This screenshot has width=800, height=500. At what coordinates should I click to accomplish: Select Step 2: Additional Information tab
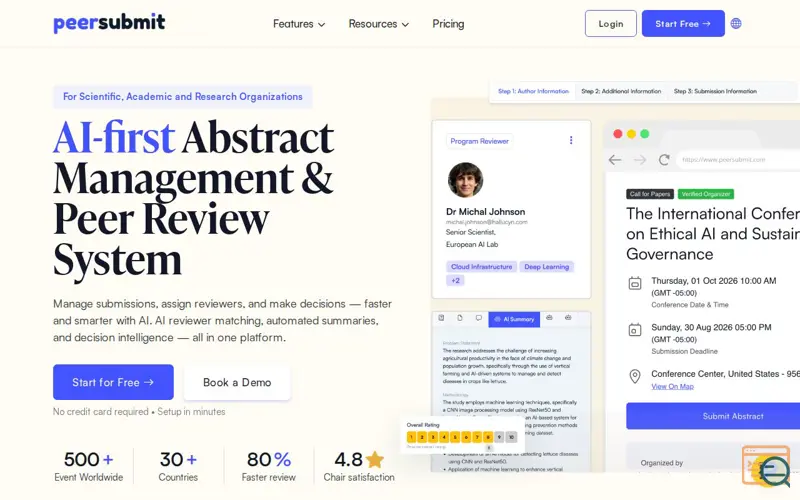pyautogui.click(x=621, y=91)
